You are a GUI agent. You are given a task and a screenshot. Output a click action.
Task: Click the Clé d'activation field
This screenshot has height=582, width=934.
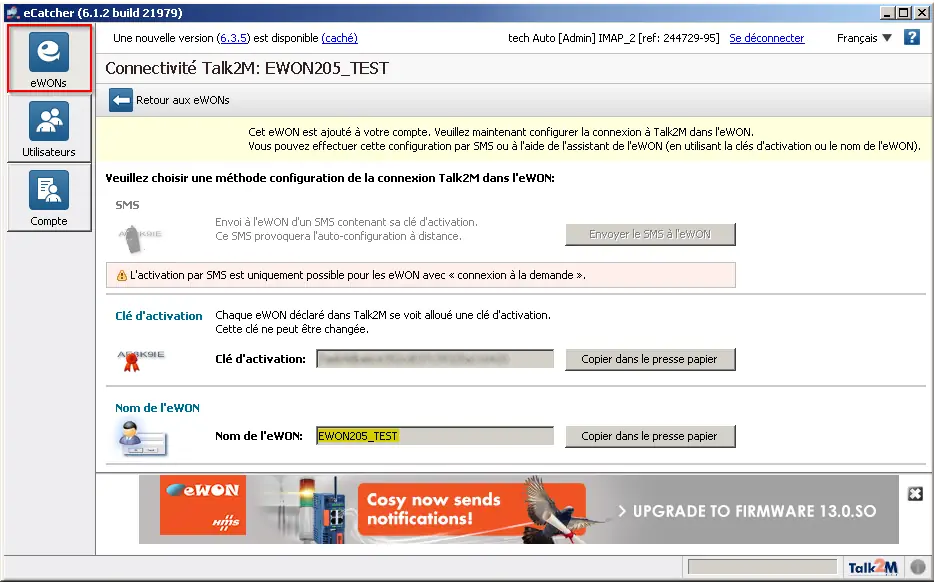(x=435, y=359)
